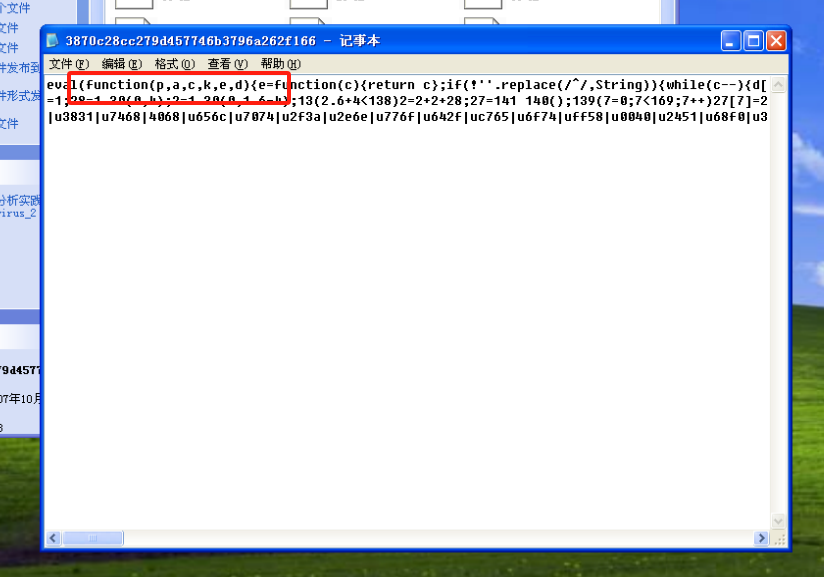Click the text '27=141 140()' on second line
The width and height of the screenshot is (824, 577).
pyautogui.click(x=517, y=101)
